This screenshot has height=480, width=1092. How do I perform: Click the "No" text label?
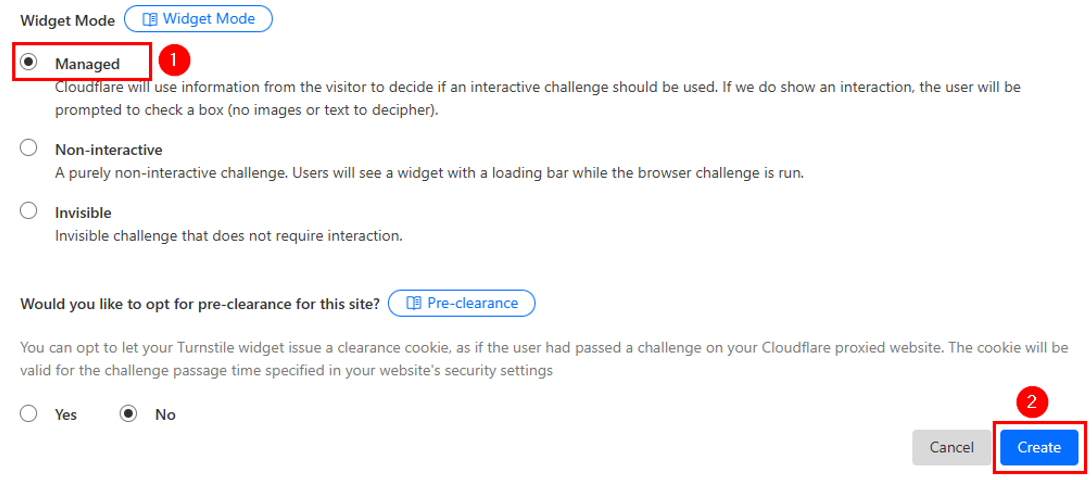click(x=165, y=415)
